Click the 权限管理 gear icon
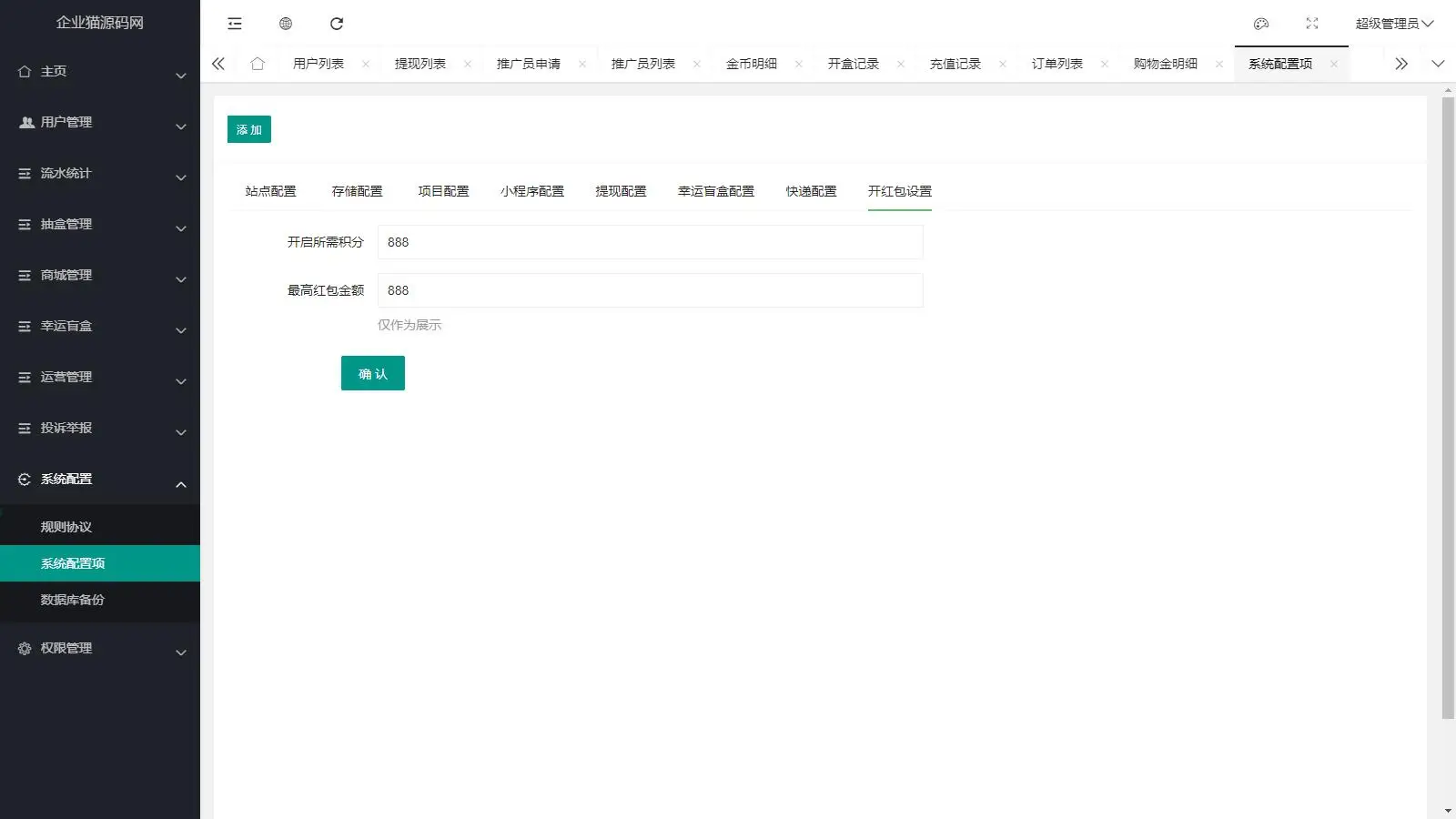Viewport: 1456px width, 819px height. (x=24, y=648)
